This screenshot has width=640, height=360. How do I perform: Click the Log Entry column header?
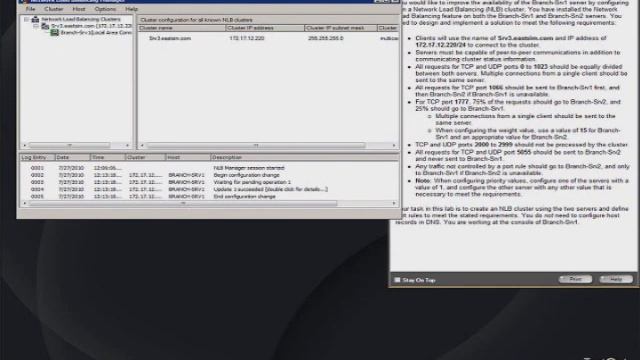pyautogui.click(x=38, y=157)
